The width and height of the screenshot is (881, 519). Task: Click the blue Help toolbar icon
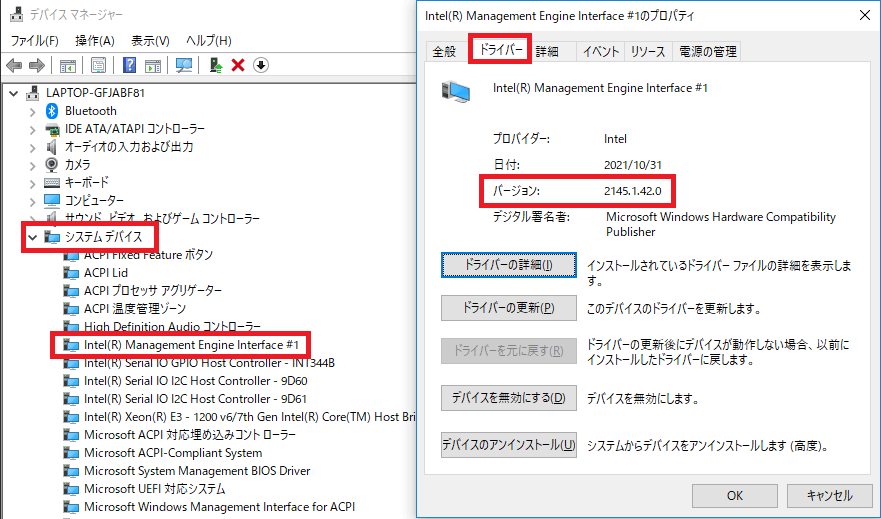point(129,66)
